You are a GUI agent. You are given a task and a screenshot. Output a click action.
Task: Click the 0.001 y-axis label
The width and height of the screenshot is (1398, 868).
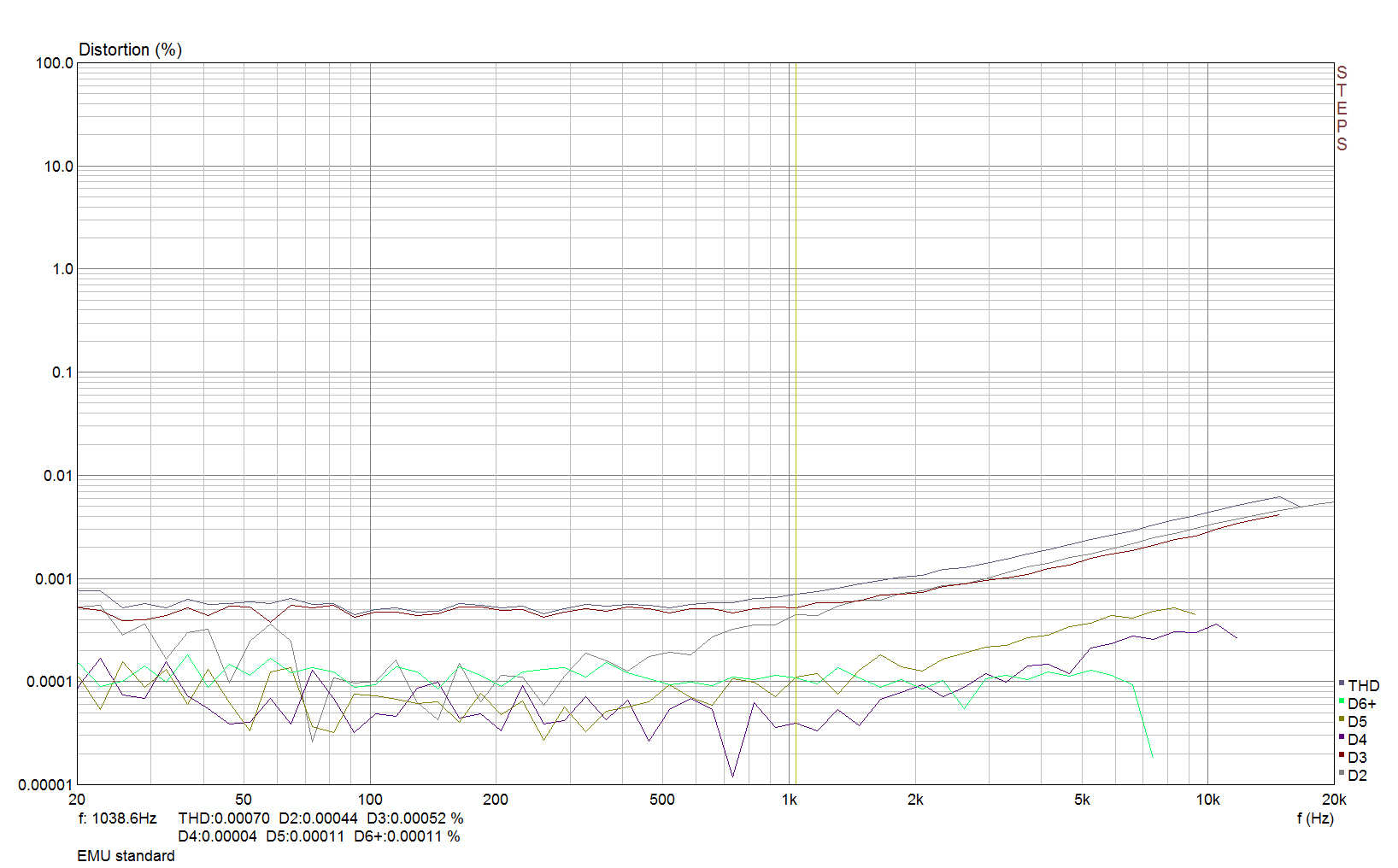[54, 579]
